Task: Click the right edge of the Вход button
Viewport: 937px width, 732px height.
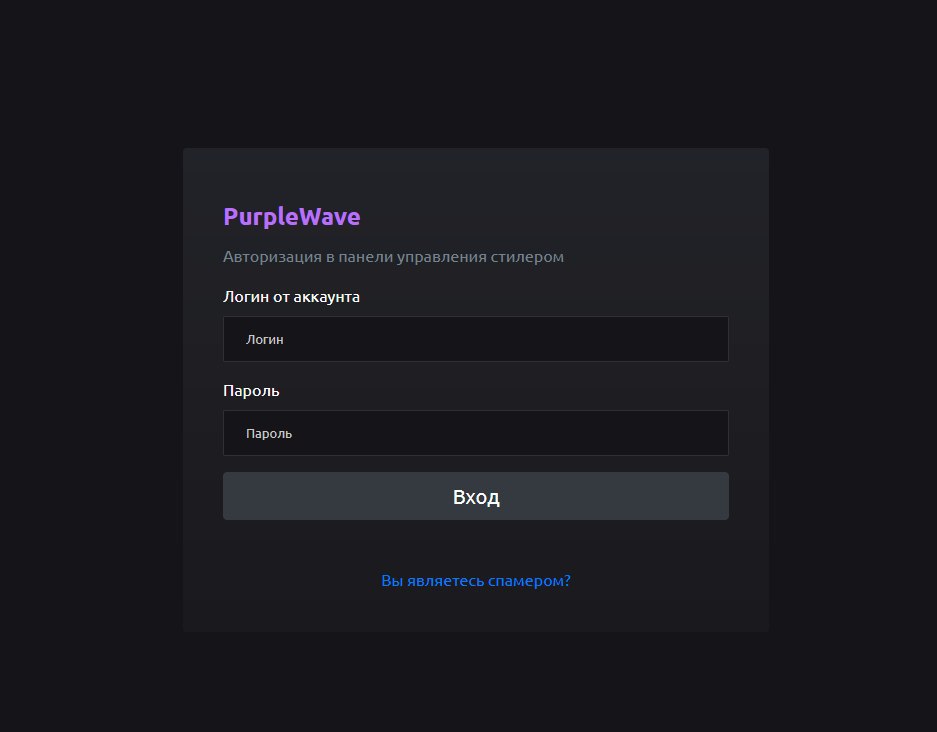Action: [x=716, y=496]
